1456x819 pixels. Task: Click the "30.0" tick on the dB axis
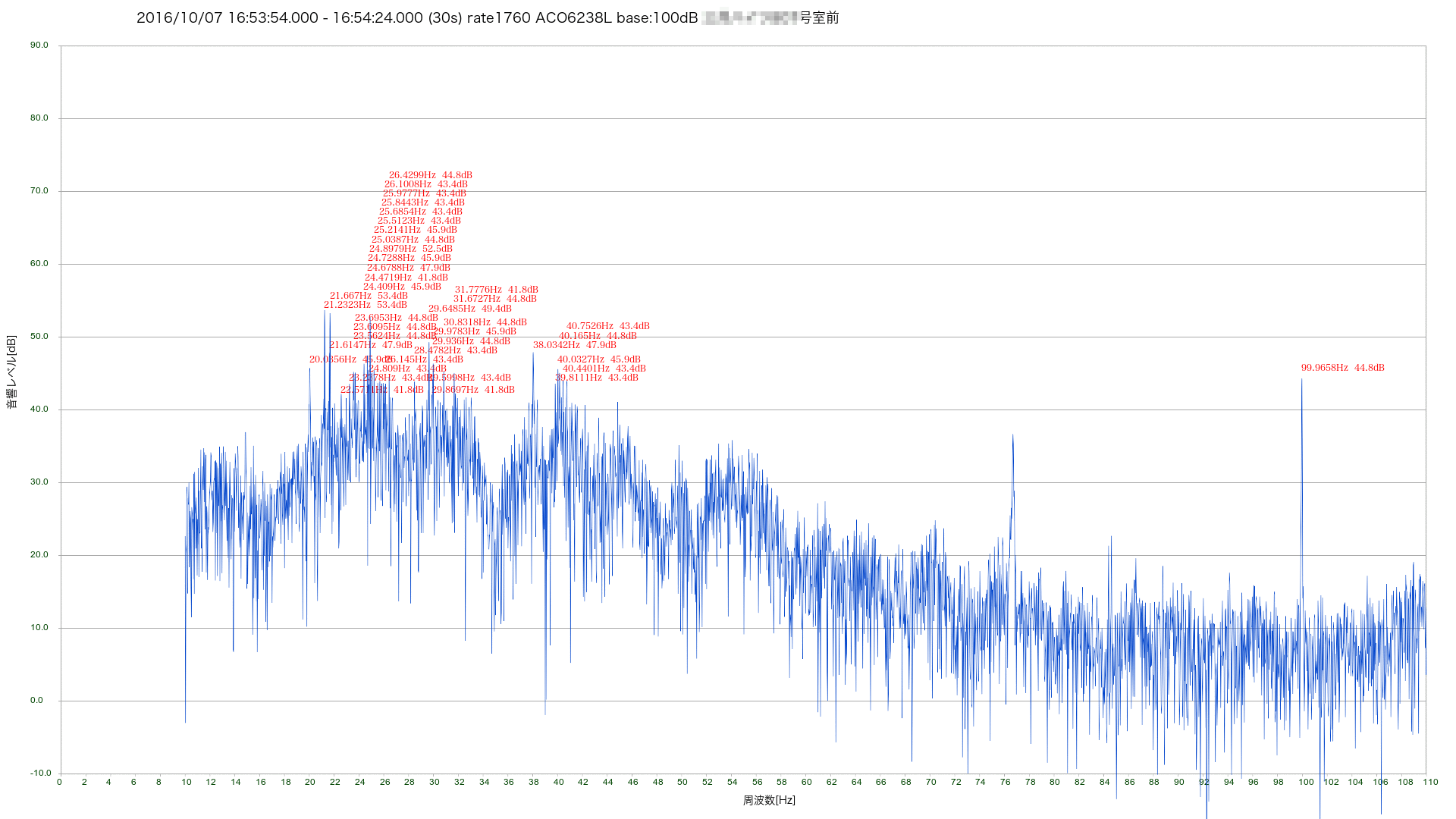(39, 482)
